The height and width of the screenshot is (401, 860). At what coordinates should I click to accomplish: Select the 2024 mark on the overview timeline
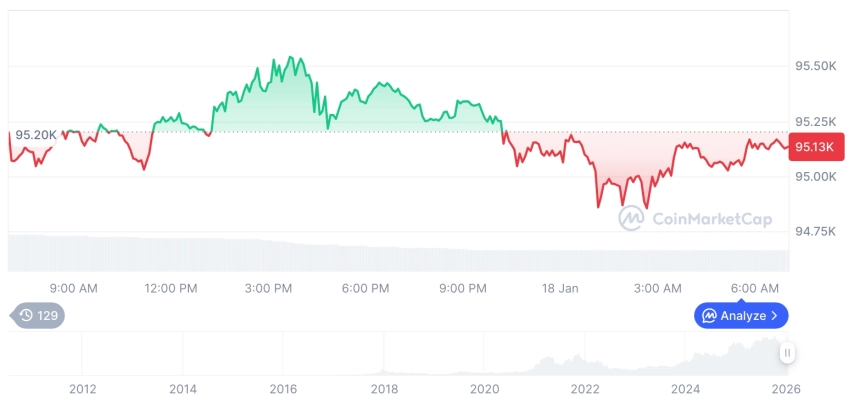tap(685, 389)
